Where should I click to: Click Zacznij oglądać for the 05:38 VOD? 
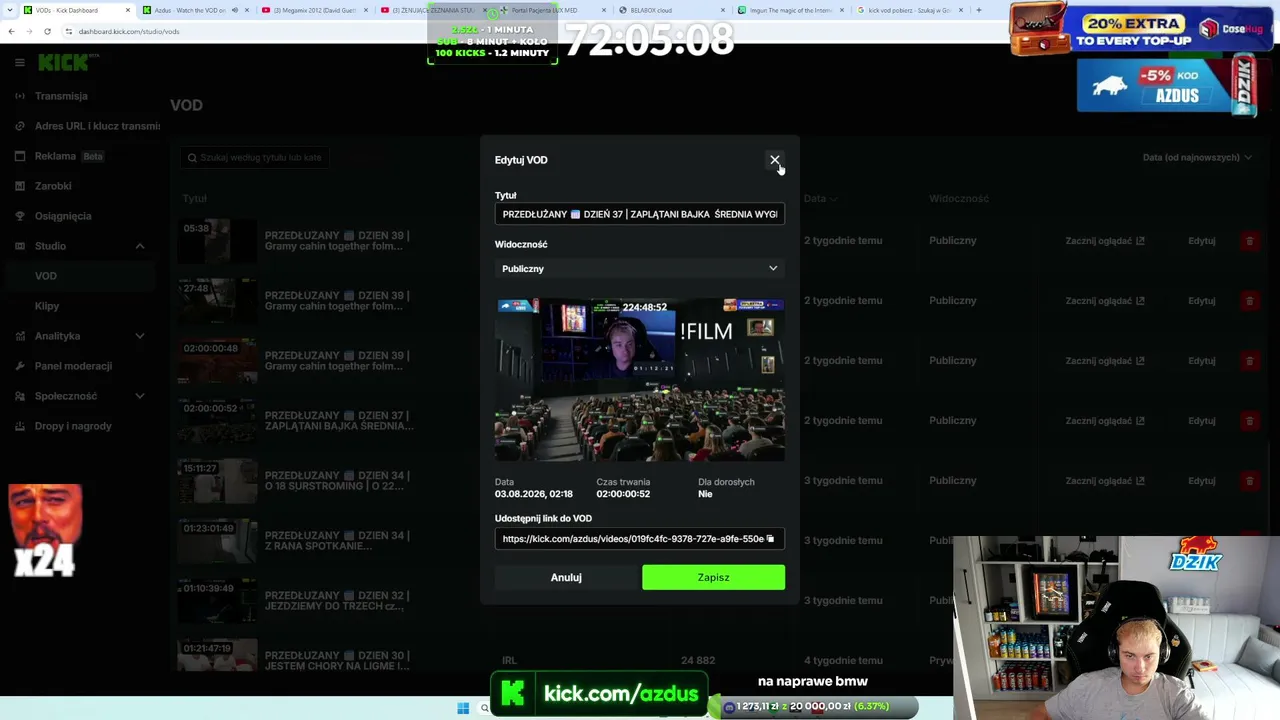pyautogui.click(x=1104, y=241)
